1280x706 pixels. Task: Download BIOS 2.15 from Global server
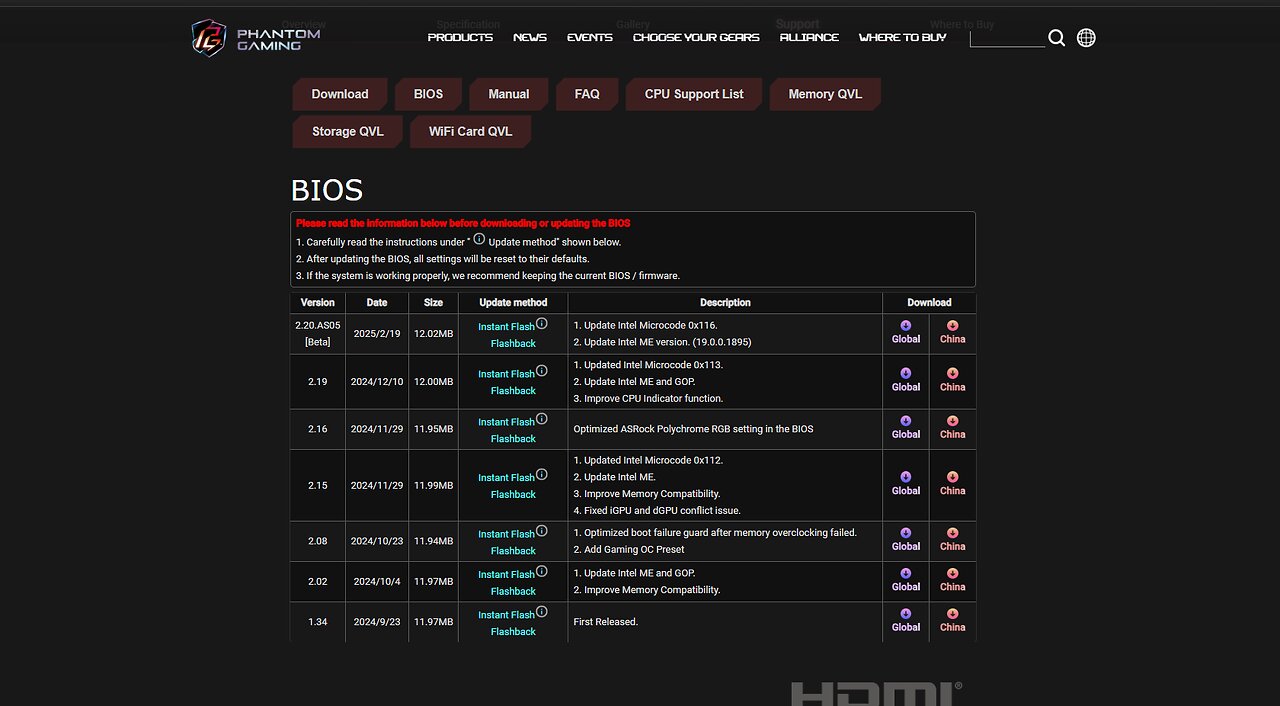[x=906, y=484]
